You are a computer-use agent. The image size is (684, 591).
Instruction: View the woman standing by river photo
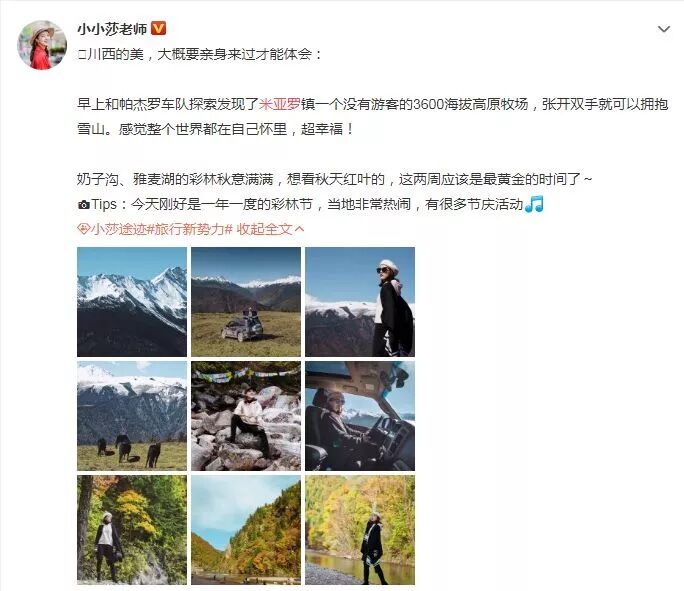360,530
